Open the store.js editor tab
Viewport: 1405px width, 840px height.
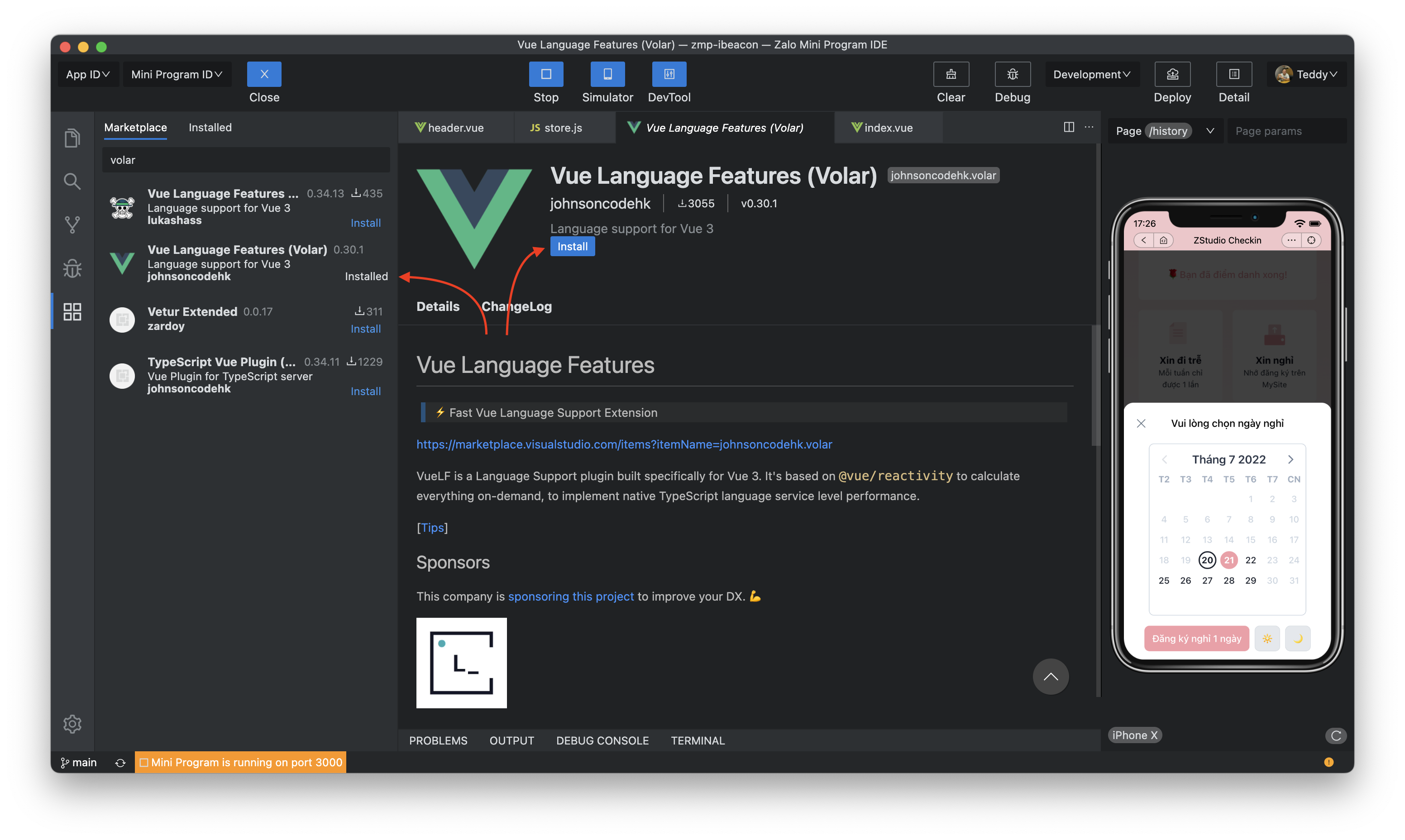click(x=556, y=128)
